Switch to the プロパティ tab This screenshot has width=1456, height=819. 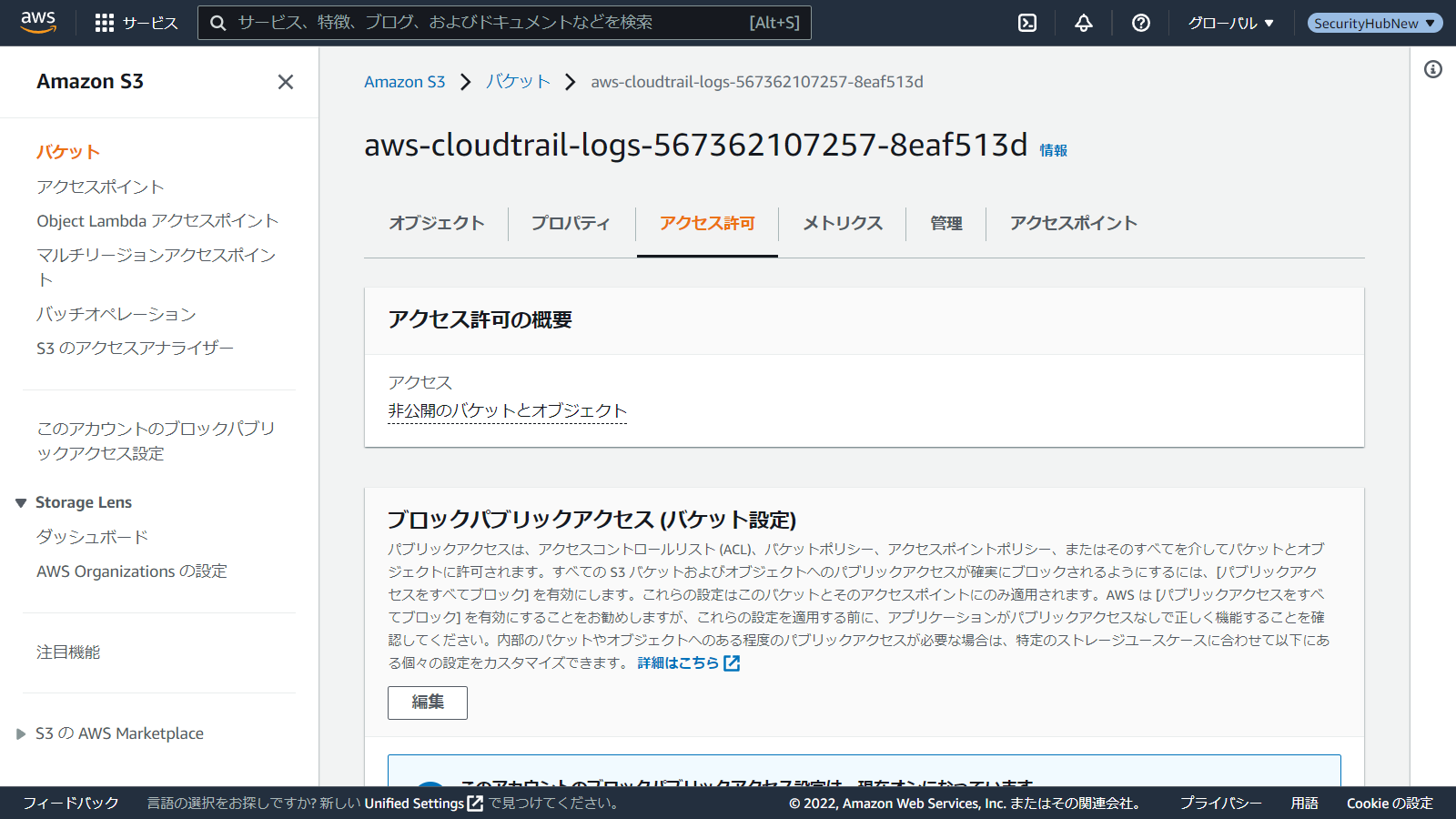(571, 223)
